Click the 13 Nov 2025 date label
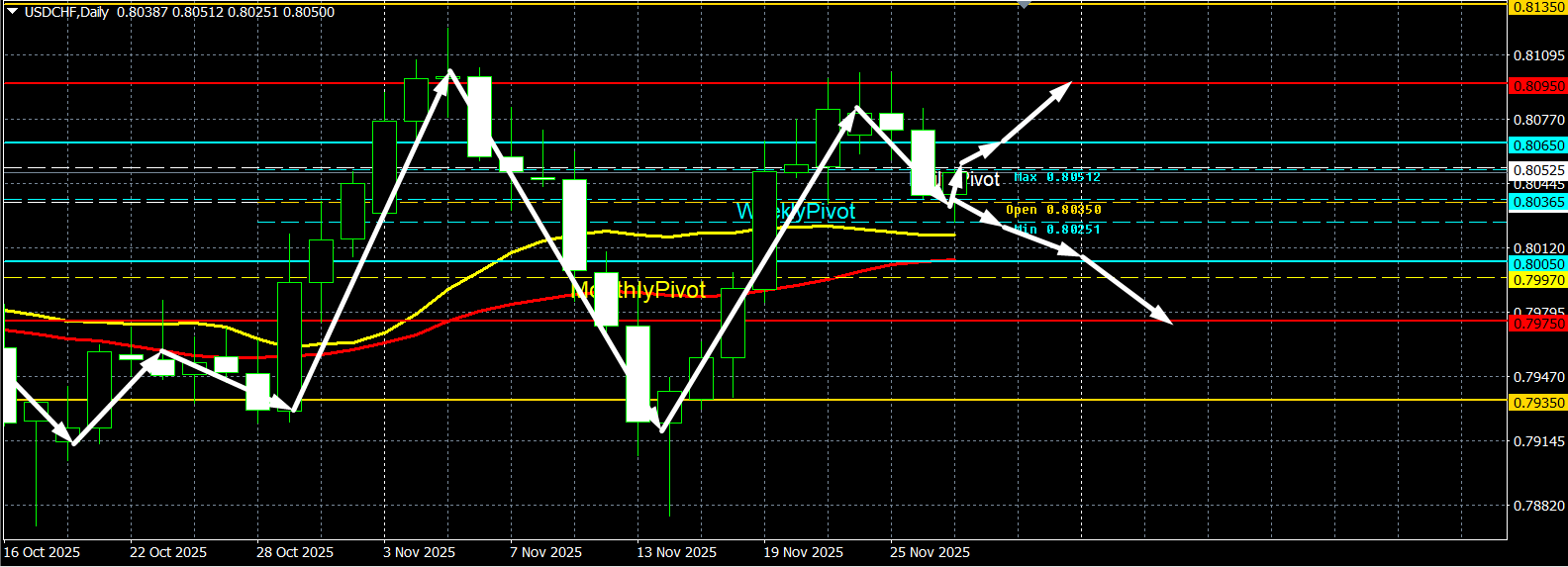 tap(676, 552)
